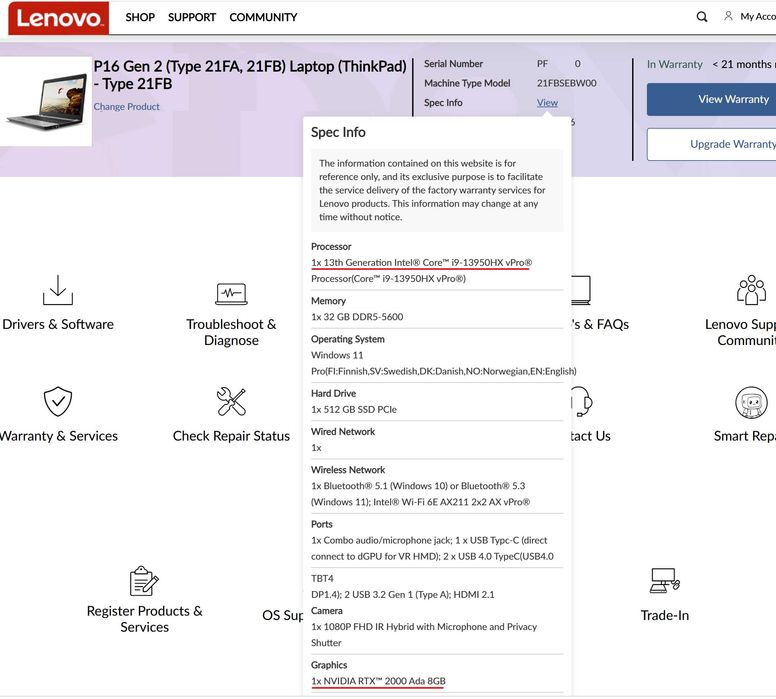Click the Spec Info popup heading
The height and width of the screenshot is (699, 776).
(x=338, y=132)
